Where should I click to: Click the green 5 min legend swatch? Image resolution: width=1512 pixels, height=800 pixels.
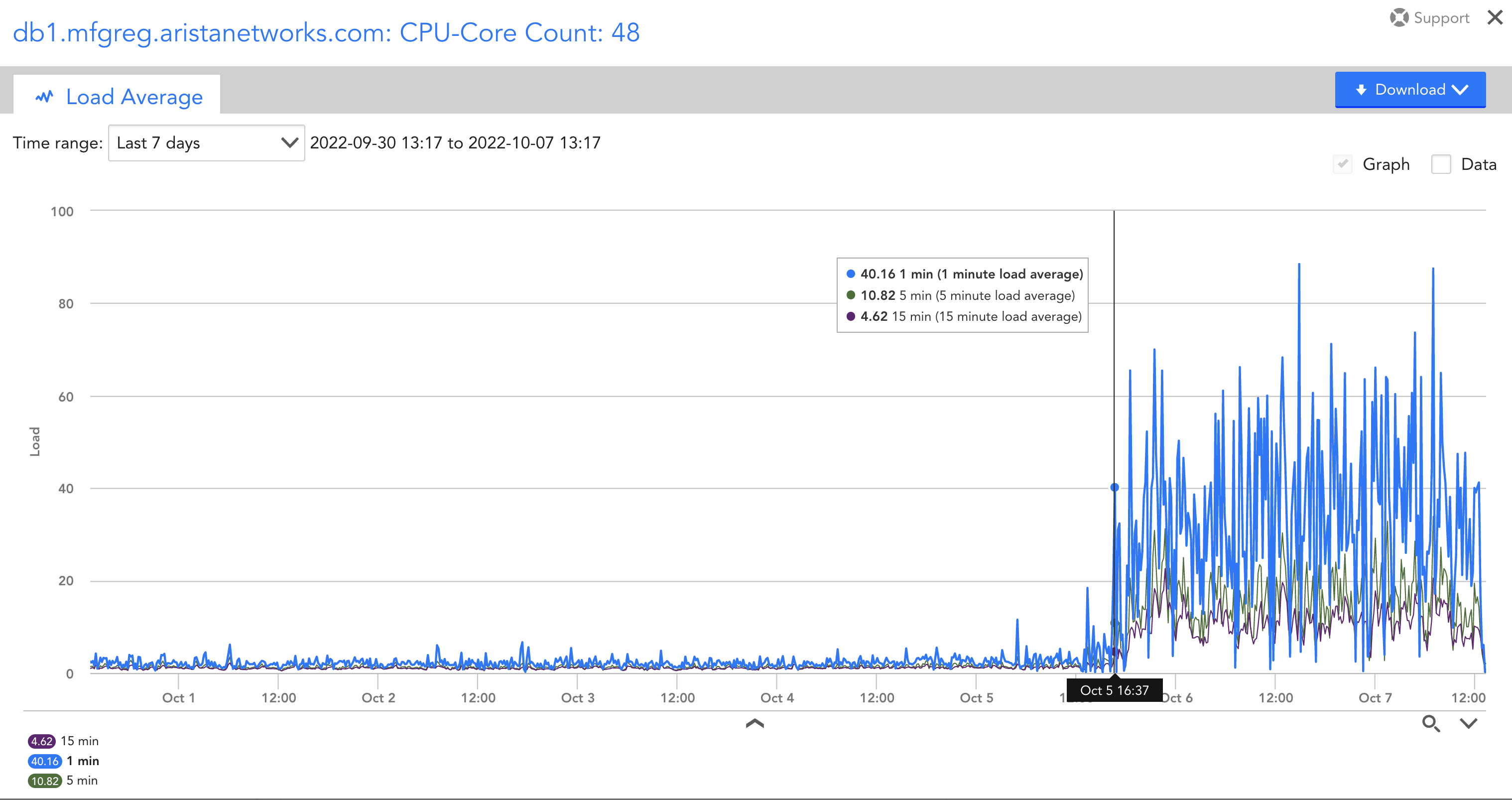click(45, 781)
